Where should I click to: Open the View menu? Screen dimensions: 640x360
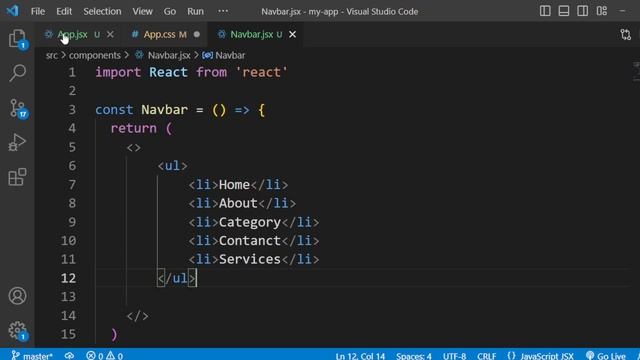(142, 11)
